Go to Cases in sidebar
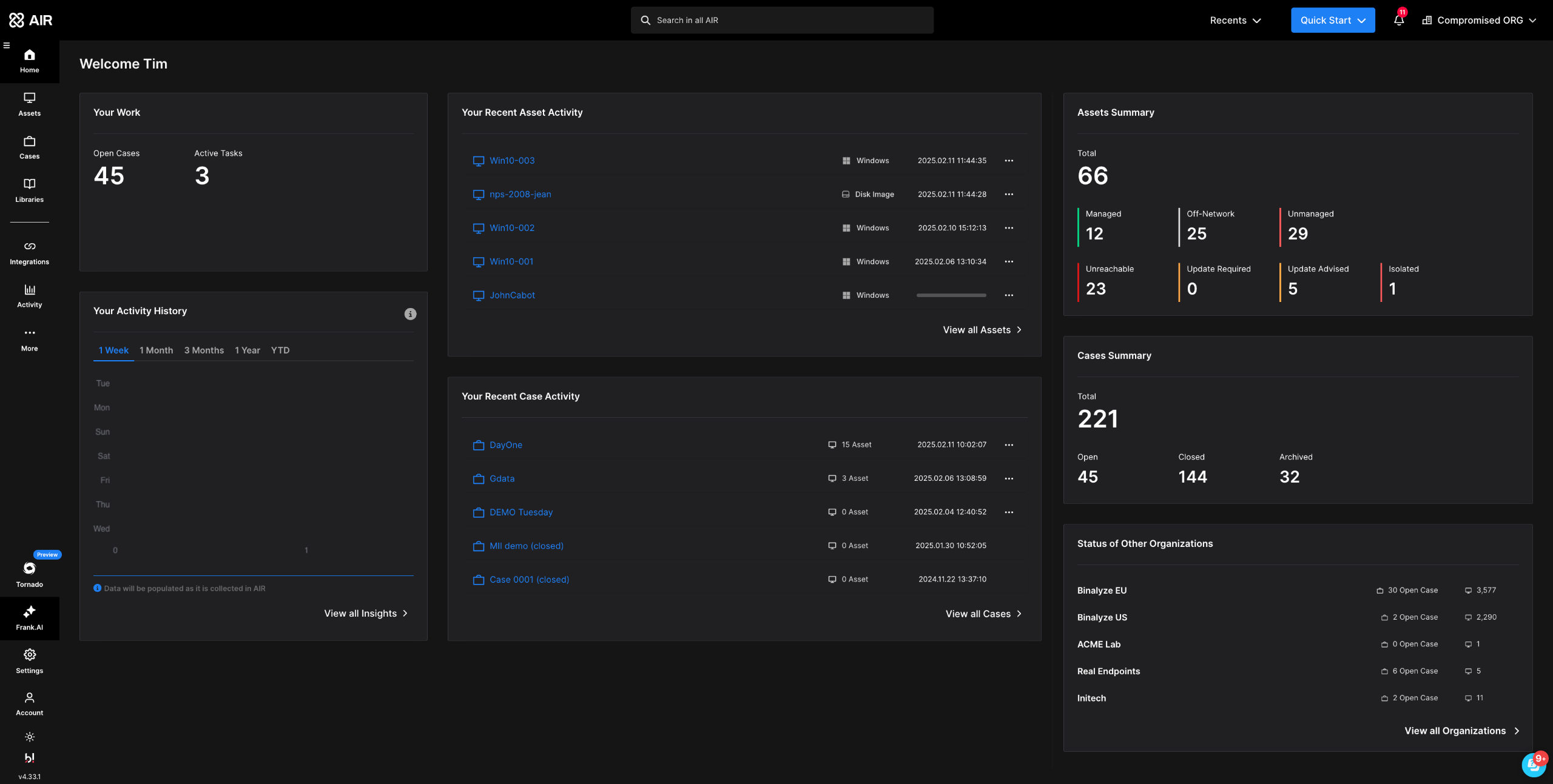This screenshot has width=1553, height=784. click(x=29, y=147)
